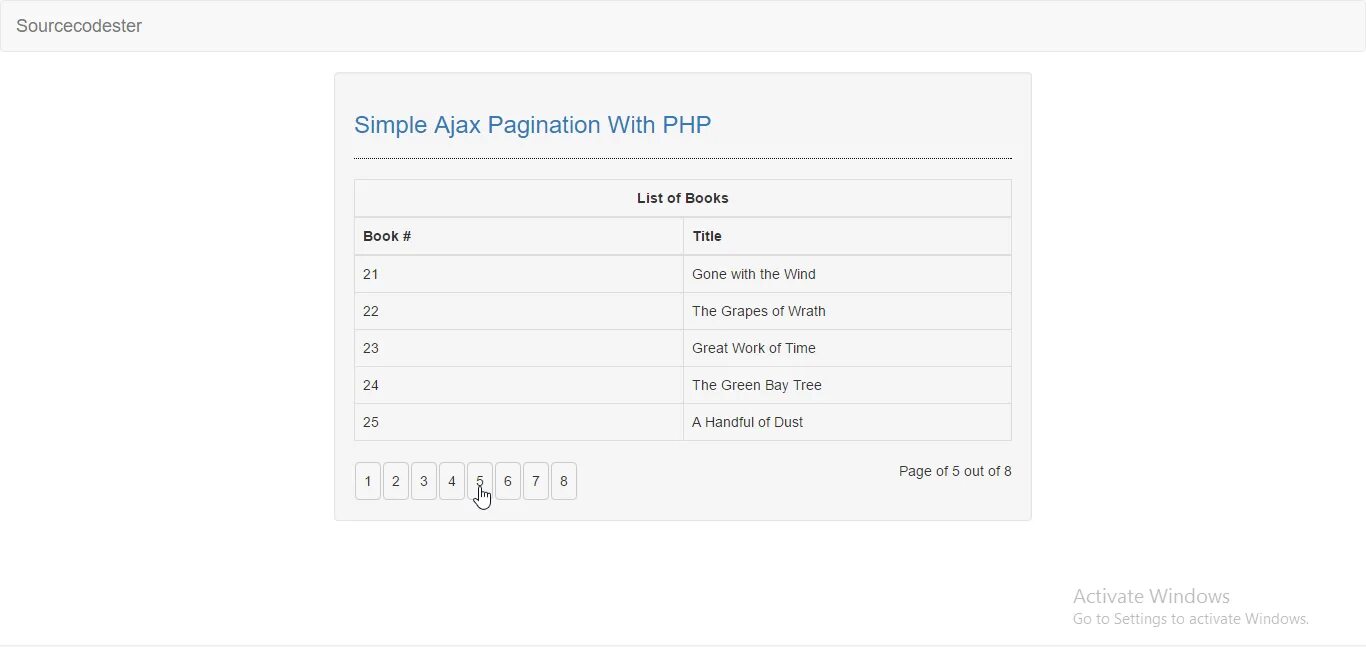Select pagination button 4
The height and width of the screenshot is (647, 1366).
click(452, 481)
